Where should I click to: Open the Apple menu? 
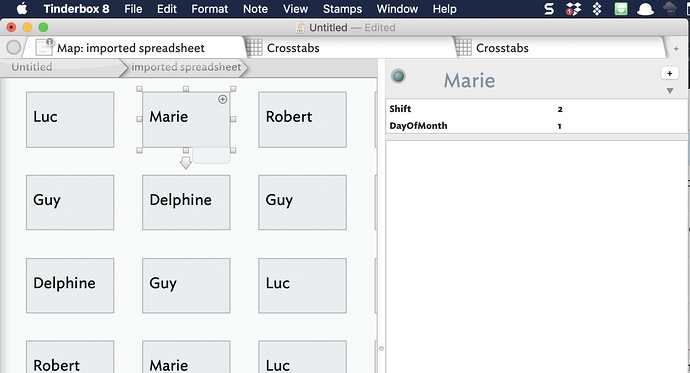point(22,8)
